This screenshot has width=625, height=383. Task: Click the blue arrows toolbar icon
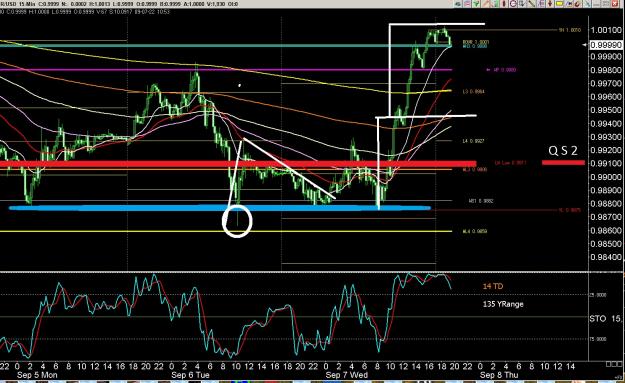568,4
